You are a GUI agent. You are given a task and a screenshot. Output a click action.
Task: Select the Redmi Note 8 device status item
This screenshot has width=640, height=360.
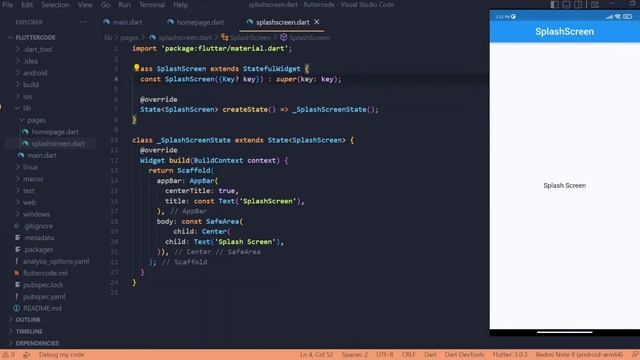click(579, 355)
